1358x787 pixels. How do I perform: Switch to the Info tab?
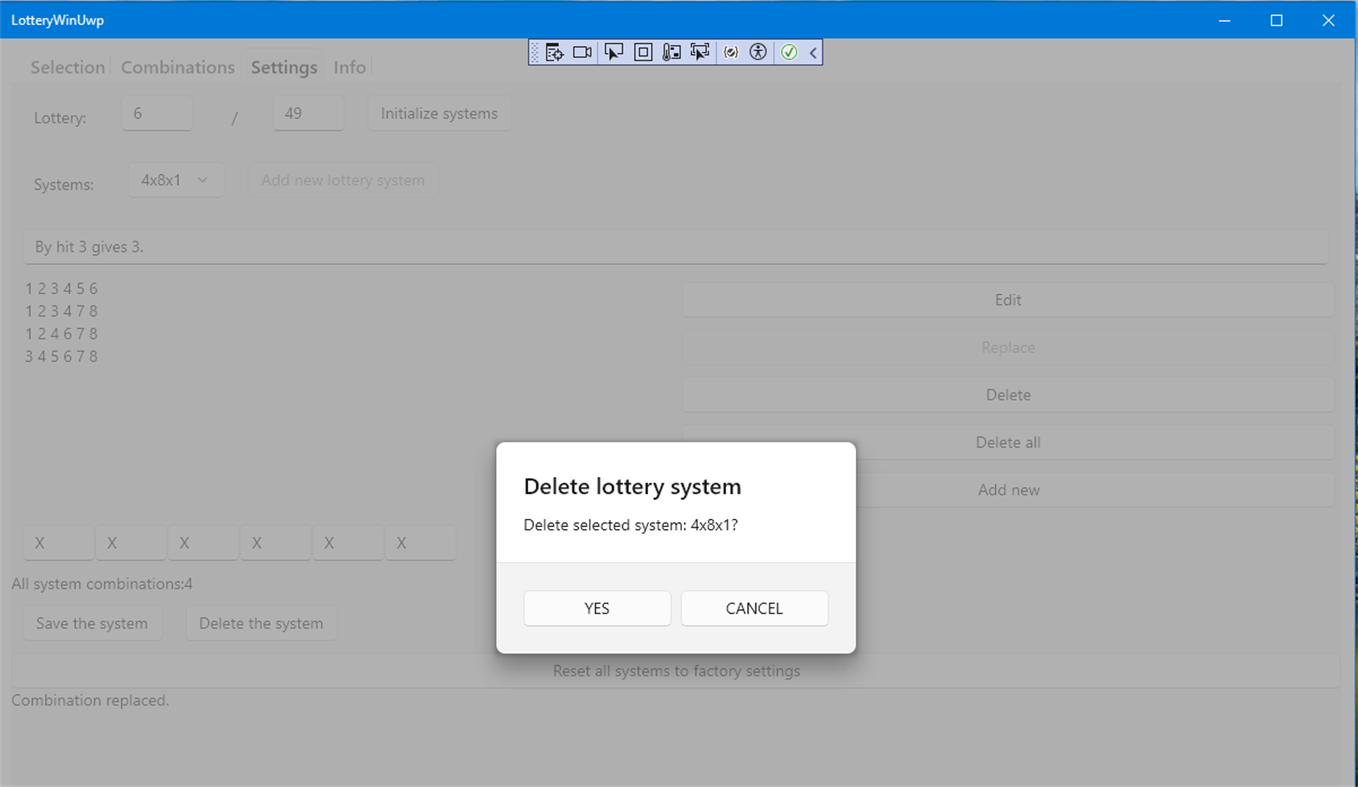point(349,67)
